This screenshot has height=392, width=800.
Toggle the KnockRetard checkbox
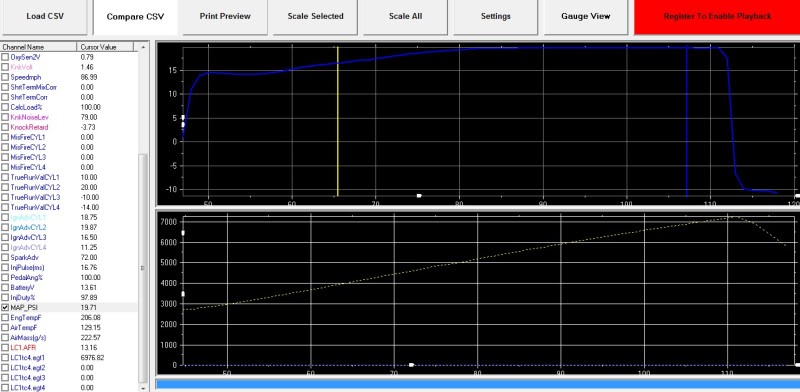[5, 127]
